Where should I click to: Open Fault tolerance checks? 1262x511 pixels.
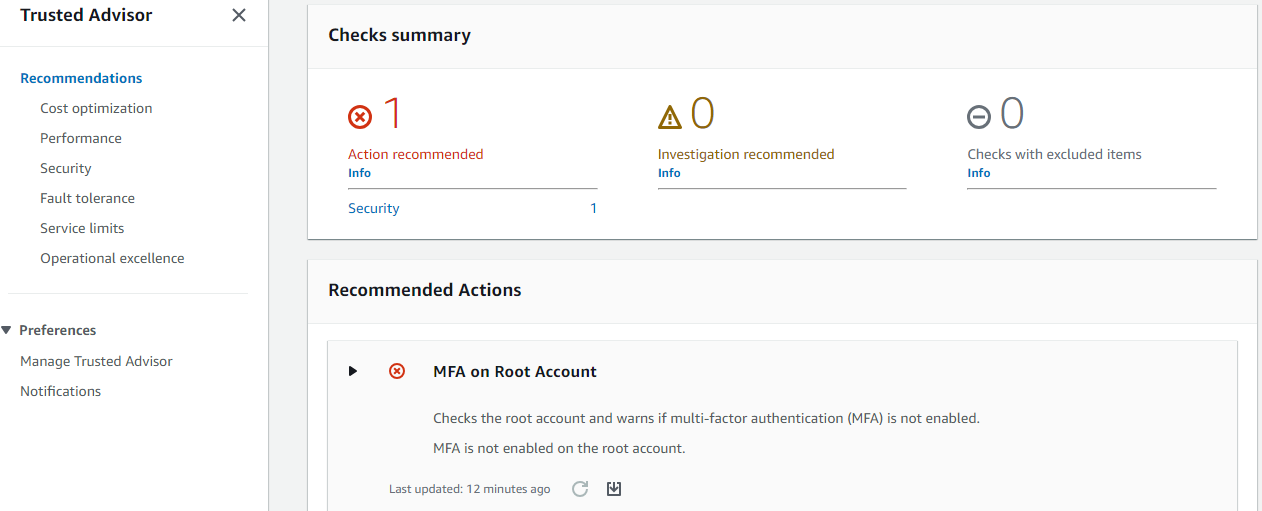pyautogui.click(x=87, y=198)
